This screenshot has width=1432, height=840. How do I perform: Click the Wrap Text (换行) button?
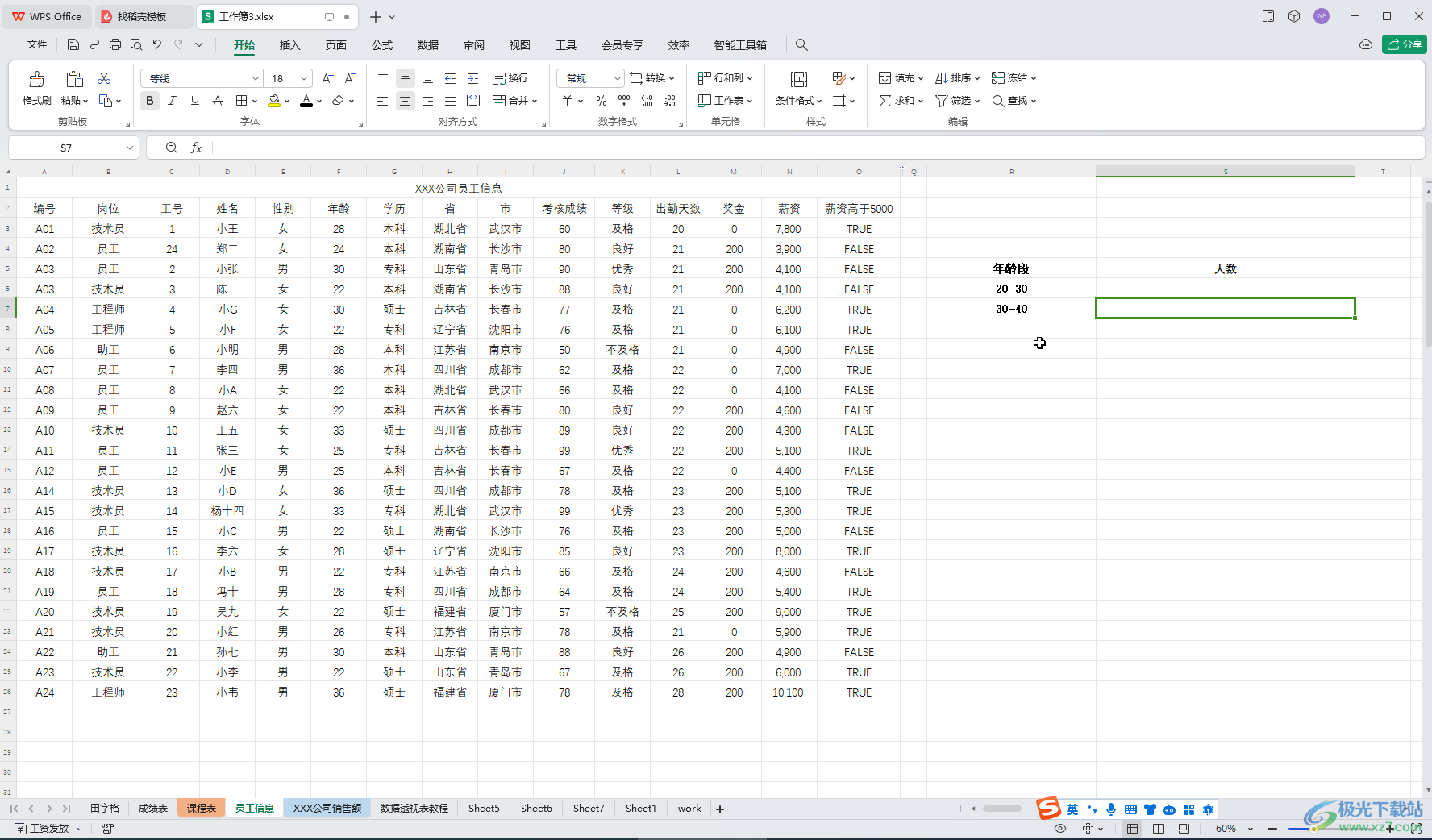tap(510, 78)
